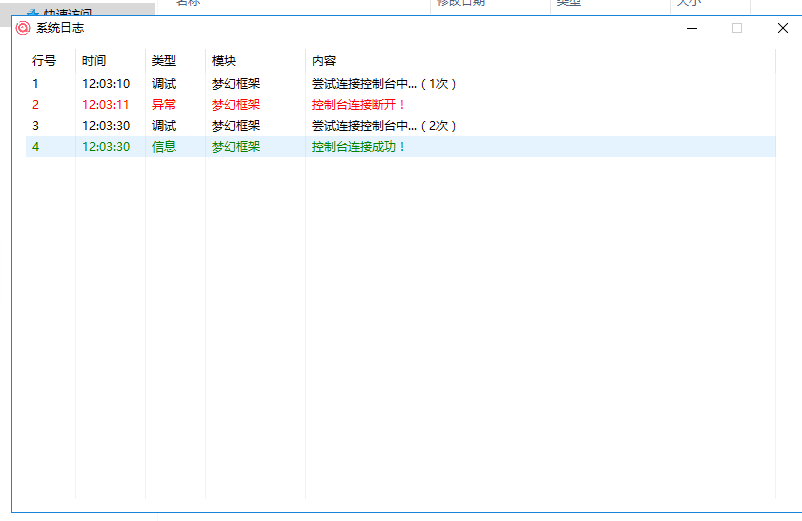Viewport: 802px width, 521px height.
Task: Select message 尝试连接控制台中... ( 1次 )
Action: point(384,83)
